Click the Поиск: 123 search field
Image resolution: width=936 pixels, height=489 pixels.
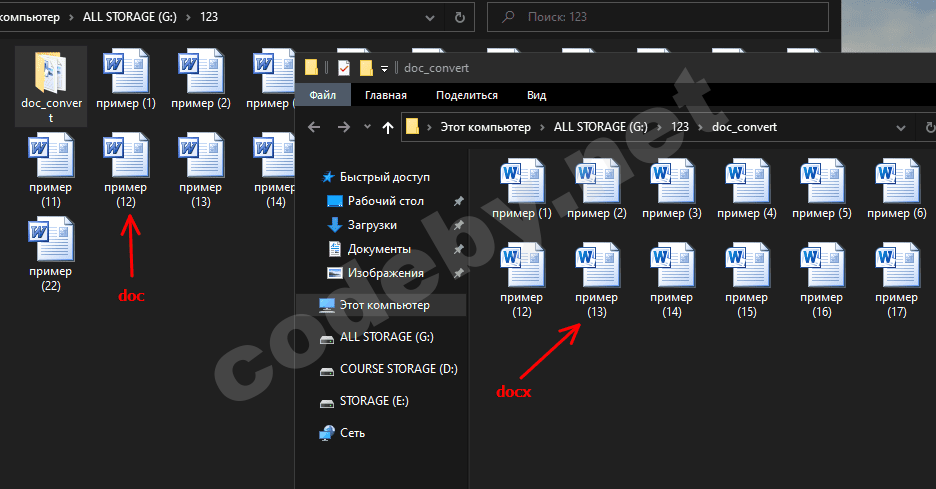point(658,17)
